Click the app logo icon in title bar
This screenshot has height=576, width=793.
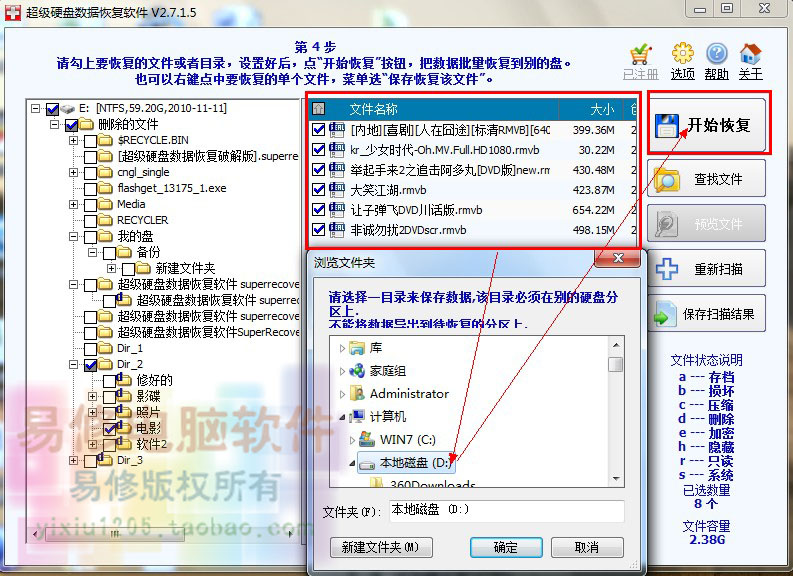(x=13, y=12)
